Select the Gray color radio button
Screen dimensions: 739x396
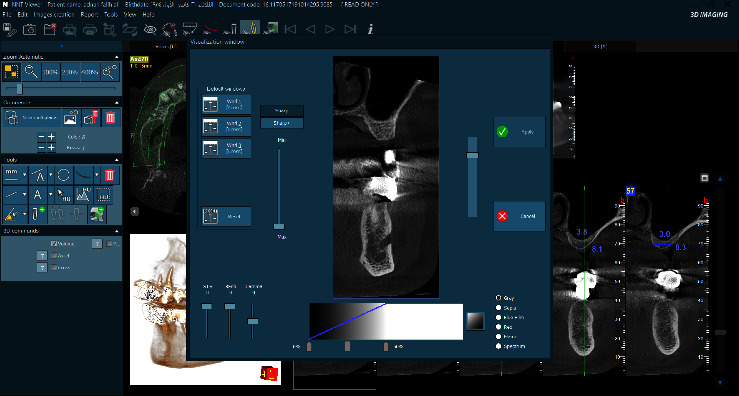[499, 298]
